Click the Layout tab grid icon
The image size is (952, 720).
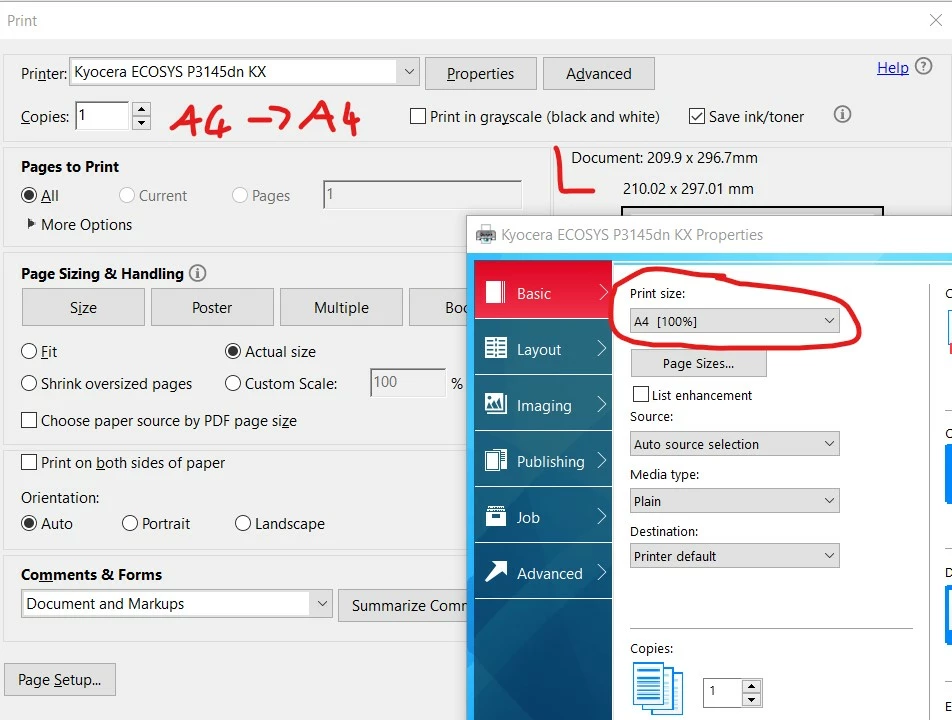click(x=495, y=348)
